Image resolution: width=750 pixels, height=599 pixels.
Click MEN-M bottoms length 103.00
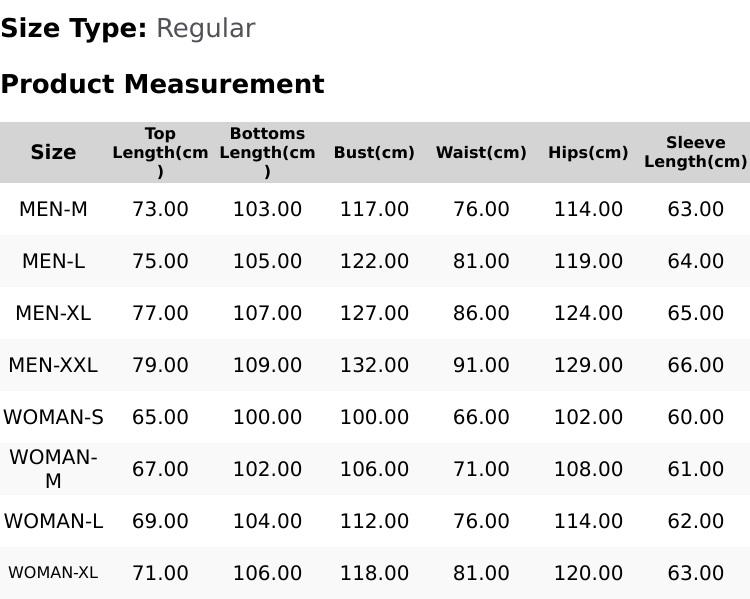point(267,209)
